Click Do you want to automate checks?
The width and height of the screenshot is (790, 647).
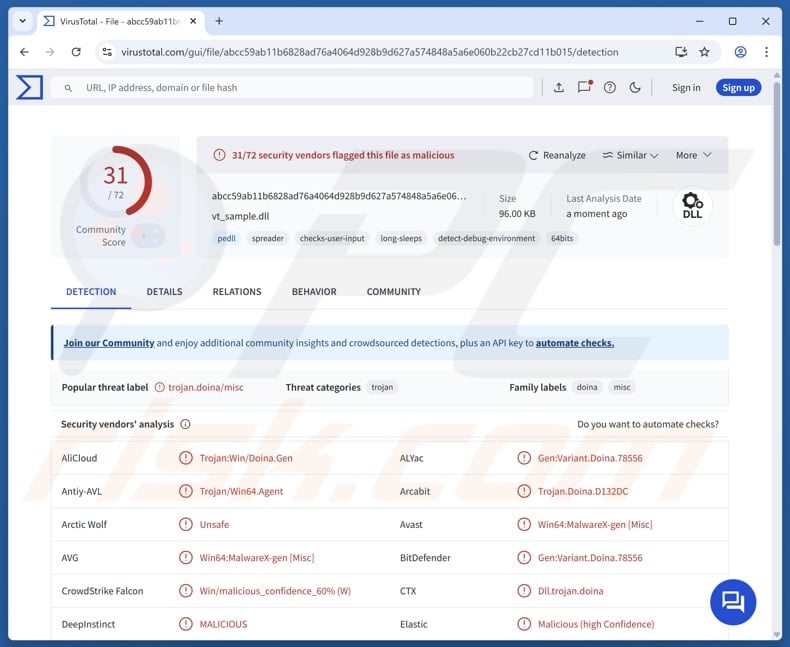648,424
